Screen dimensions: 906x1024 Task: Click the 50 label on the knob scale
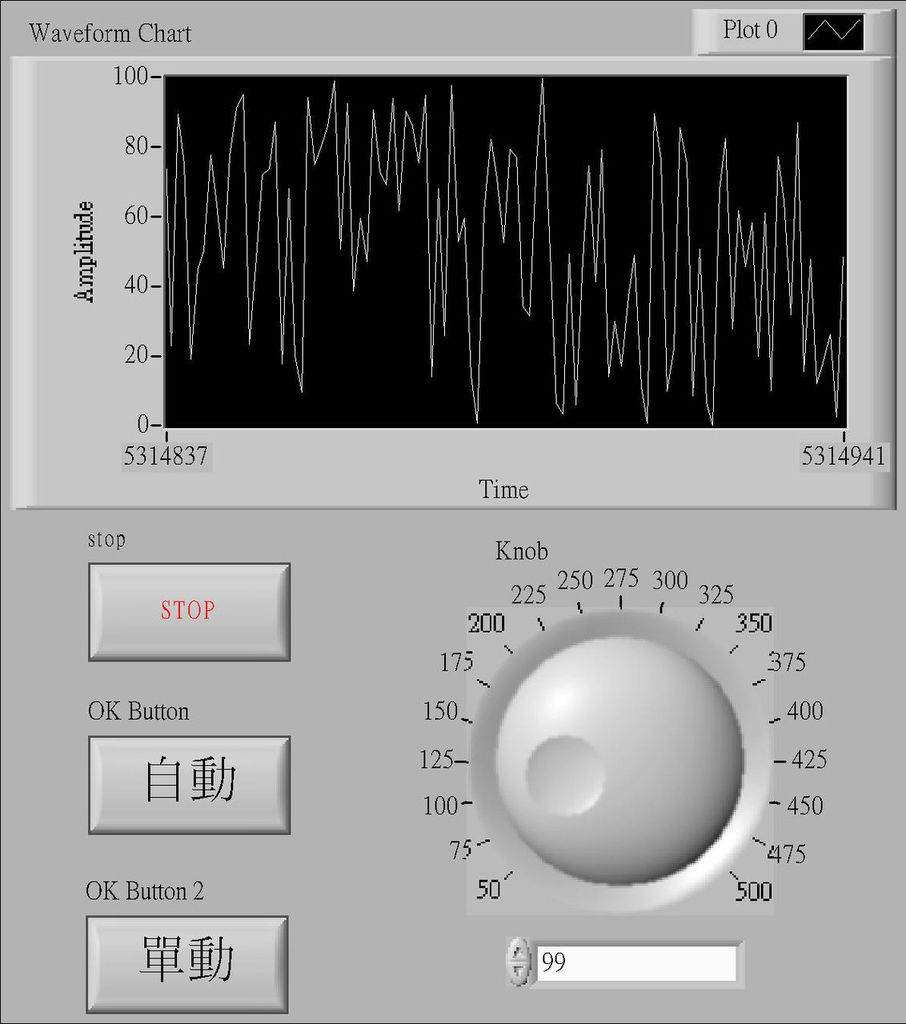489,889
